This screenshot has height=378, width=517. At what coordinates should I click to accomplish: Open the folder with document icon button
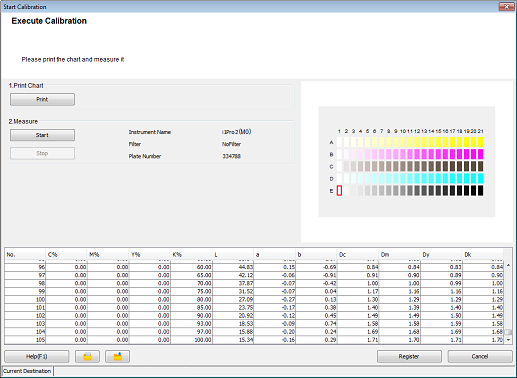pos(87,356)
